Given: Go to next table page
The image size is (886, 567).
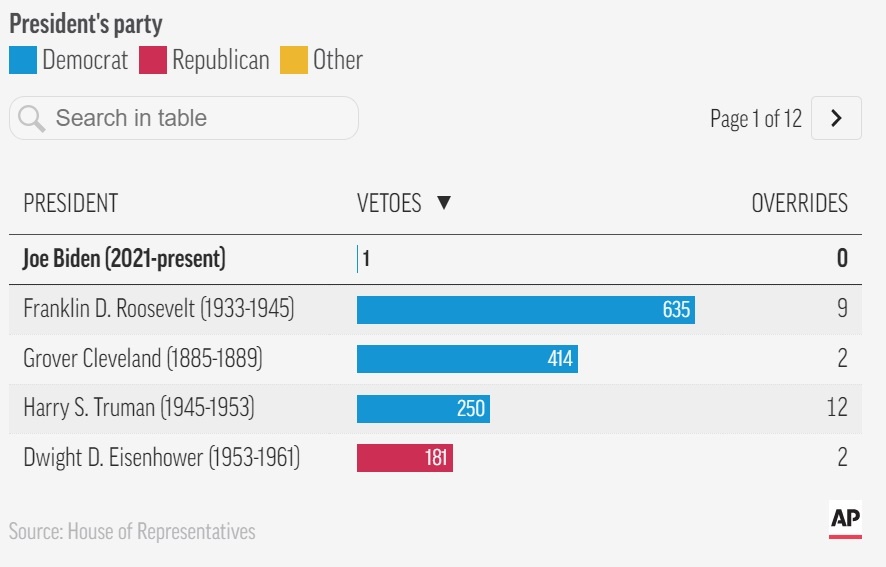Looking at the screenshot, I should pyautogui.click(x=836, y=118).
